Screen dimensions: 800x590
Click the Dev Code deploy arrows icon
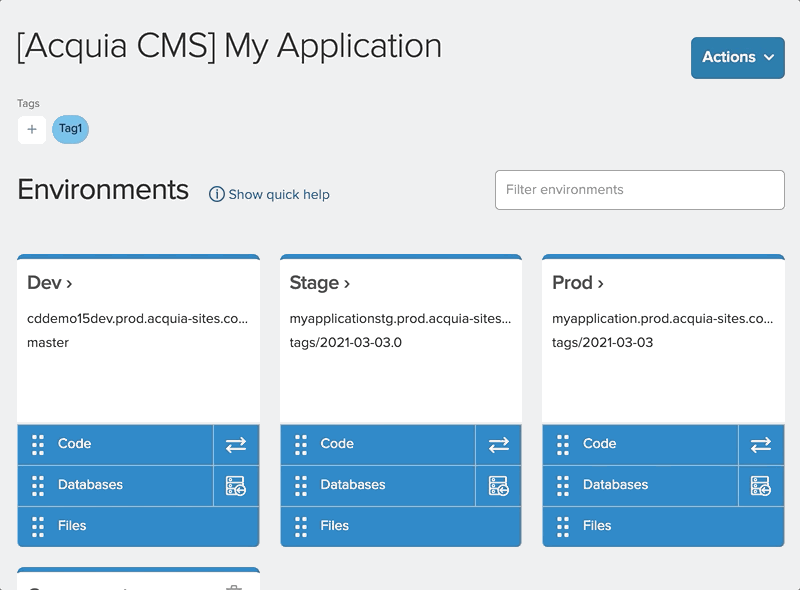point(236,445)
